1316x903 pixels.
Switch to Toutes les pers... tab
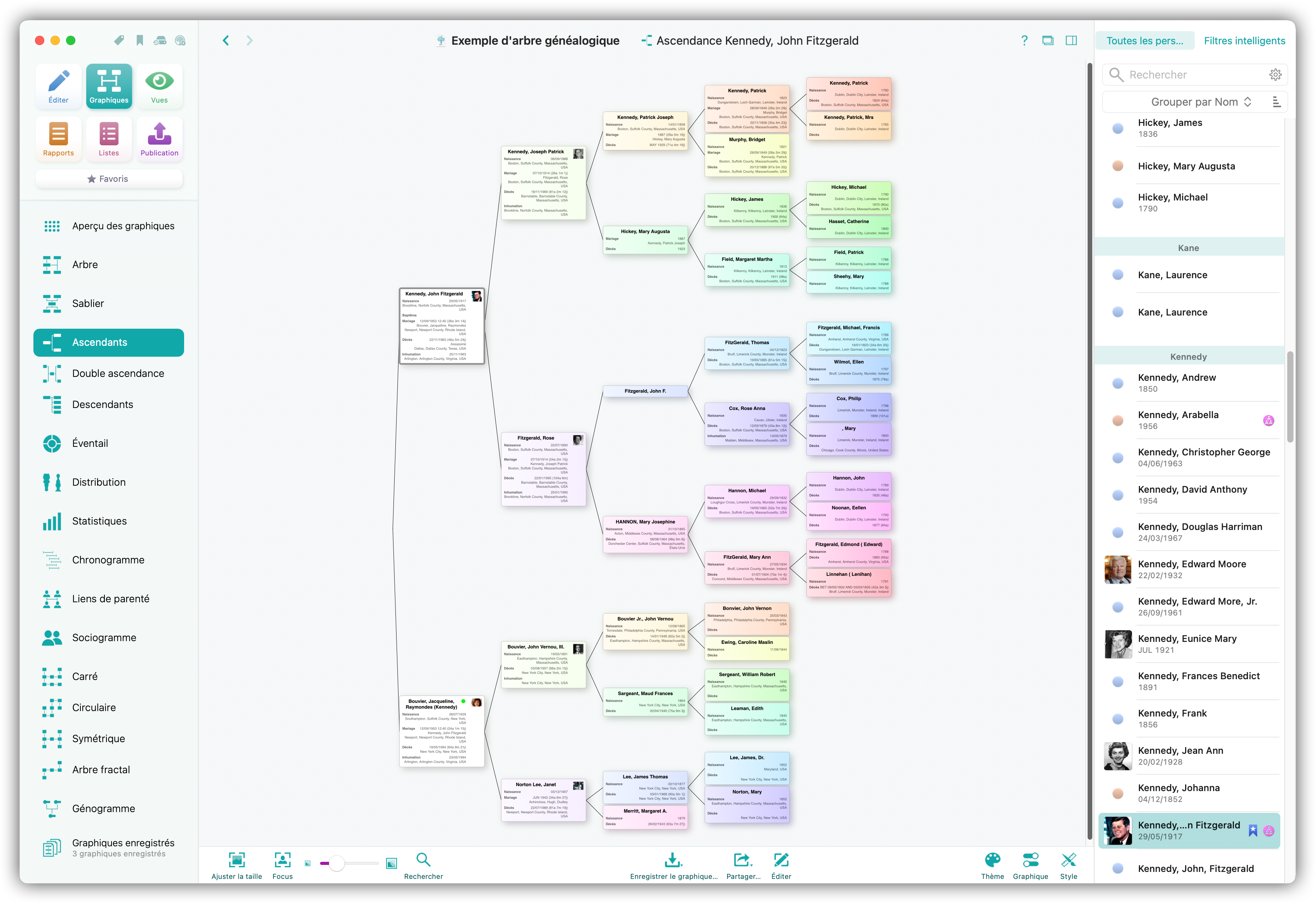pyautogui.click(x=1144, y=41)
